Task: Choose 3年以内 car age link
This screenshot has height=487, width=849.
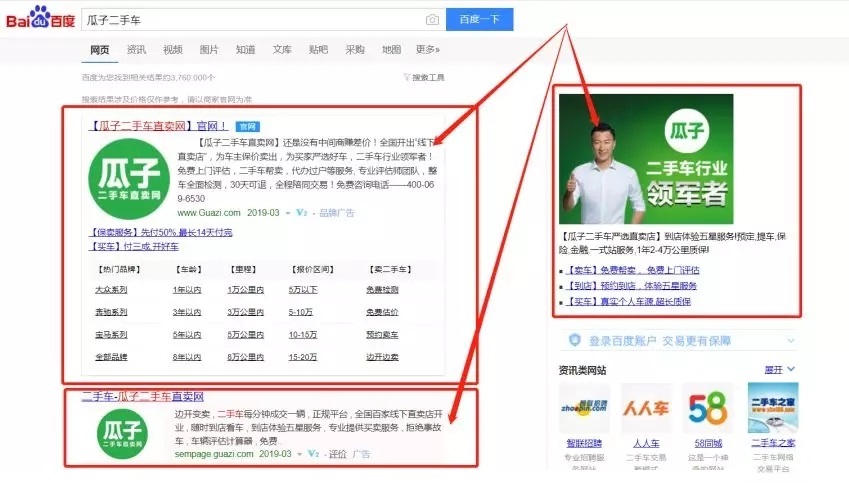Action: click(187, 312)
